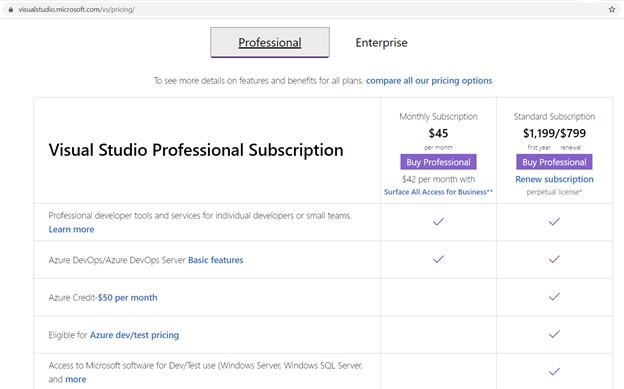Click Standard checkmark in Microsoft software access row
624x389 pixels.
(554, 371)
